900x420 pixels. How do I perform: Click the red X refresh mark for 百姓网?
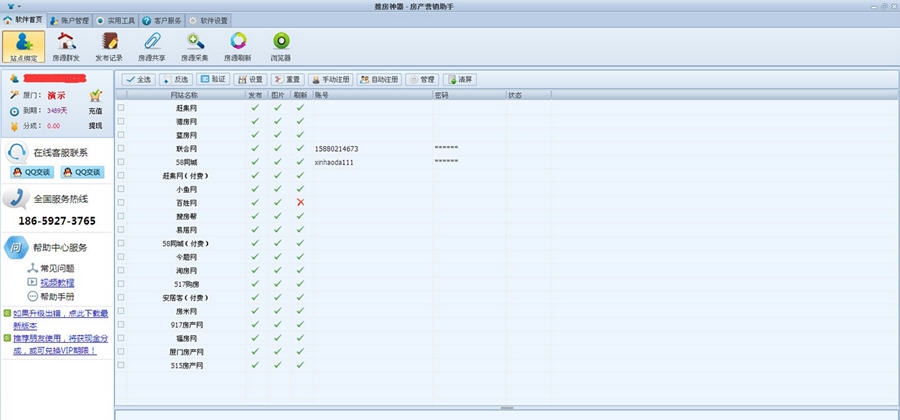[300, 203]
